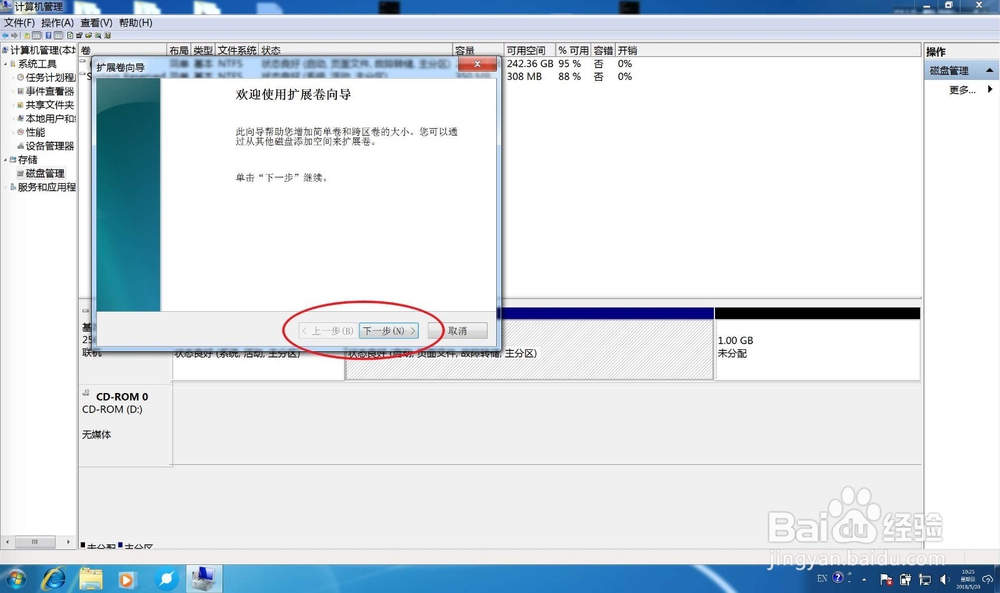
Task: Click the 下一步(N) button in the wizard
Action: [388, 331]
